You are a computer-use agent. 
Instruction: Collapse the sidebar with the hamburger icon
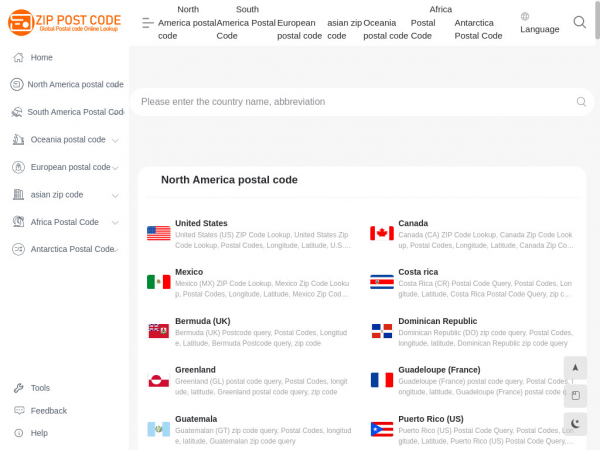tap(148, 22)
